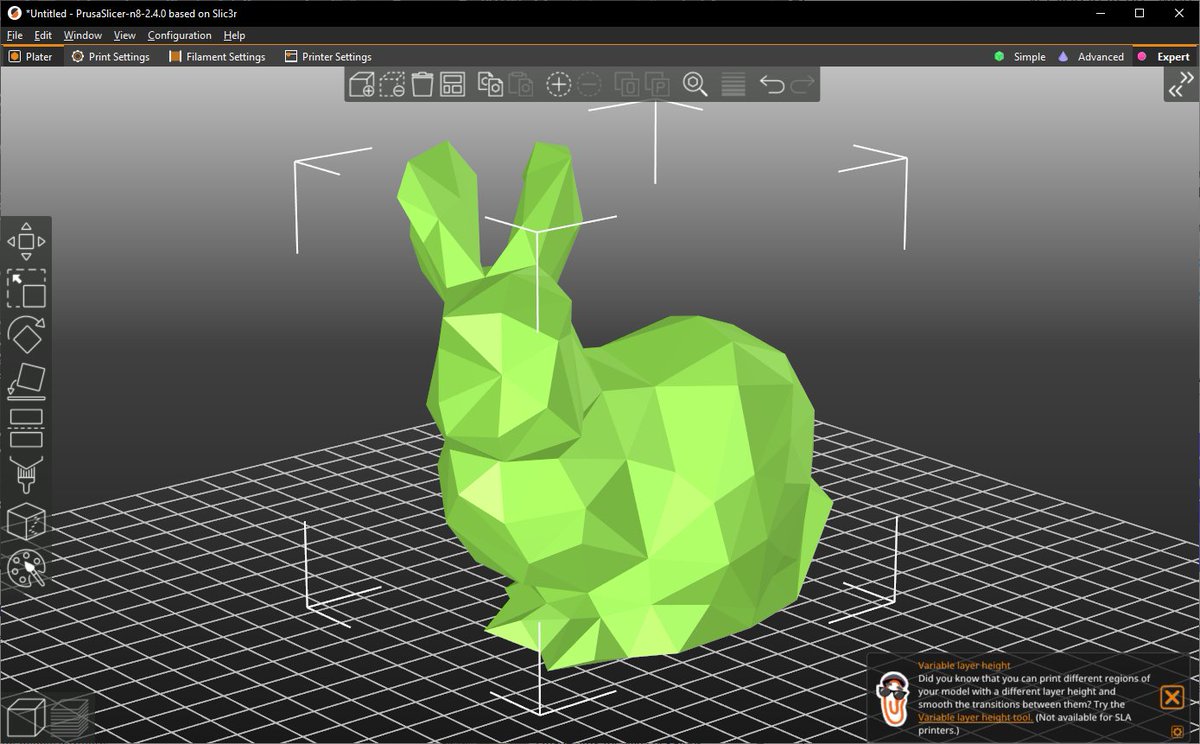This screenshot has width=1200, height=744.
Task: Switch to the Plater tab
Action: coord(31,57)
